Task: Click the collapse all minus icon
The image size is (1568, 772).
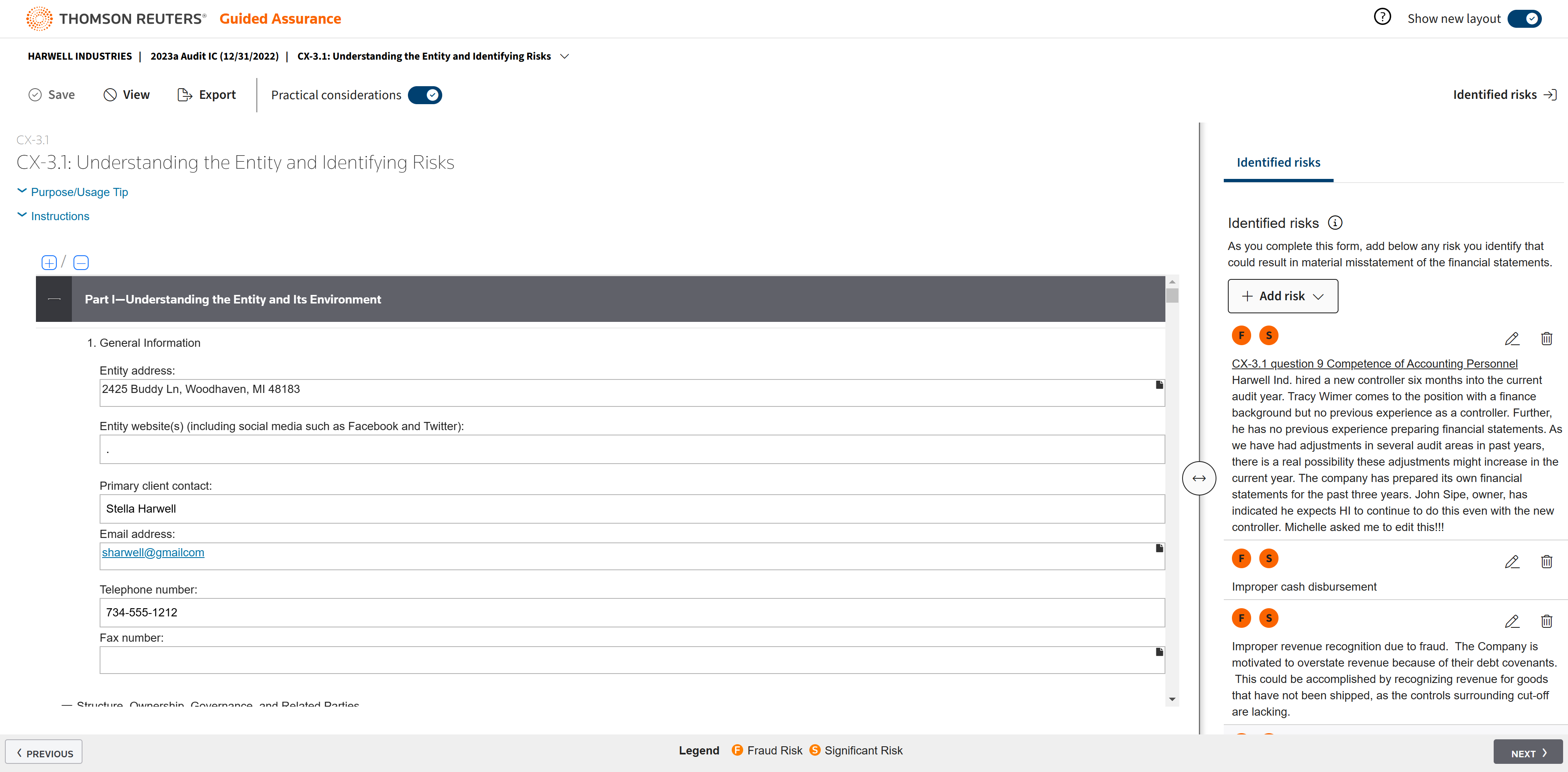Action: point(81,262)
